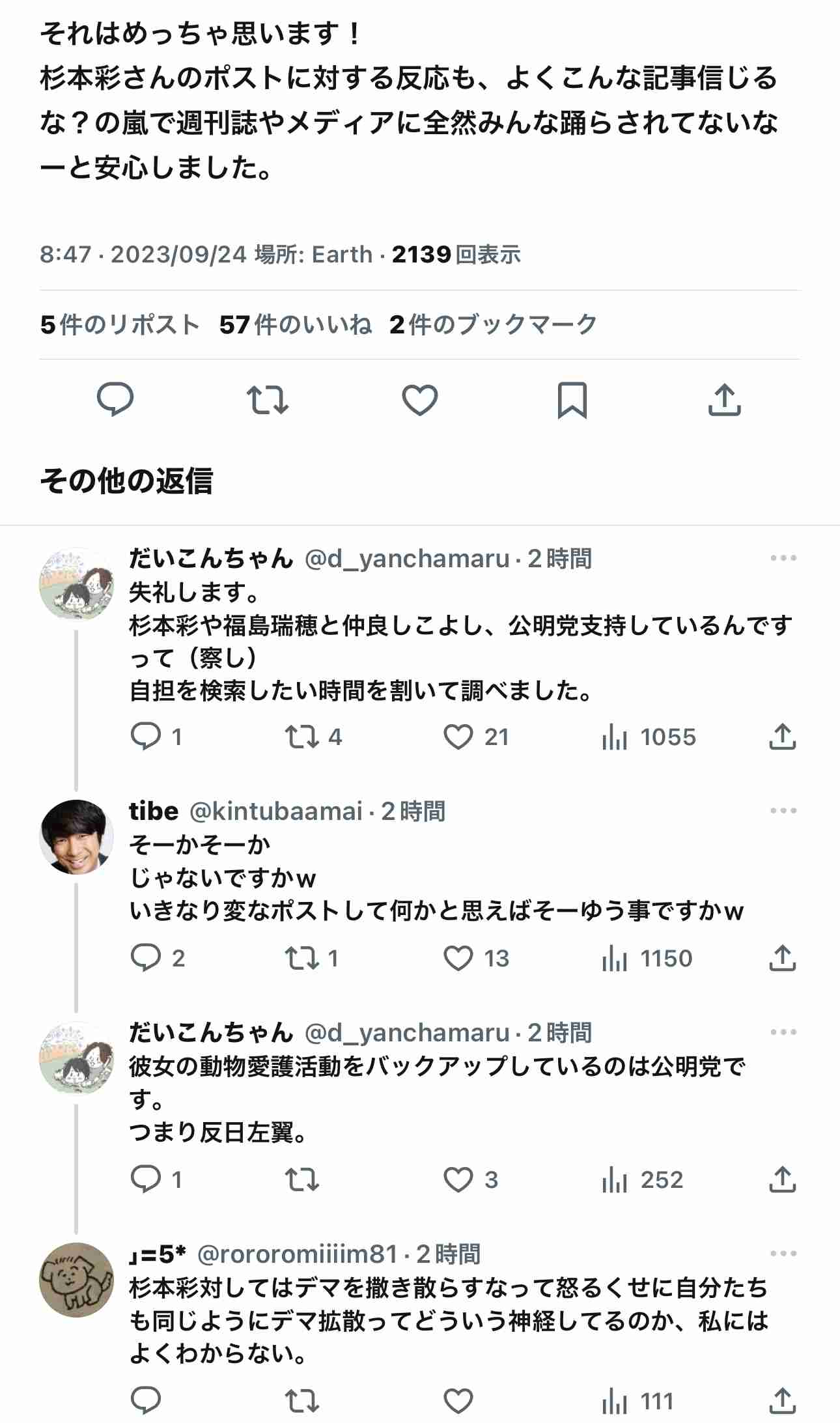Open tibe's profile picture
This screenshot has height=1423, width=840.
pos(76,836)
